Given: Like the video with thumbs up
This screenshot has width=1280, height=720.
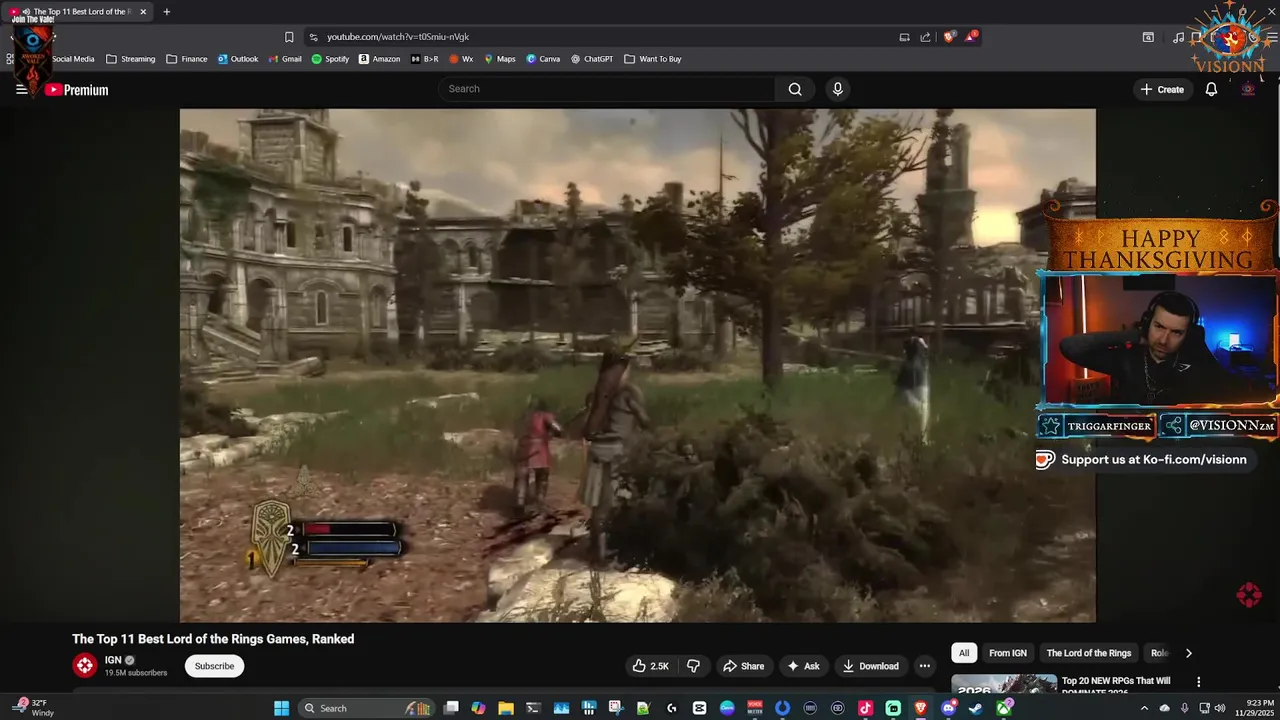Looking at the screenshot, I should (x=650, y=666).
